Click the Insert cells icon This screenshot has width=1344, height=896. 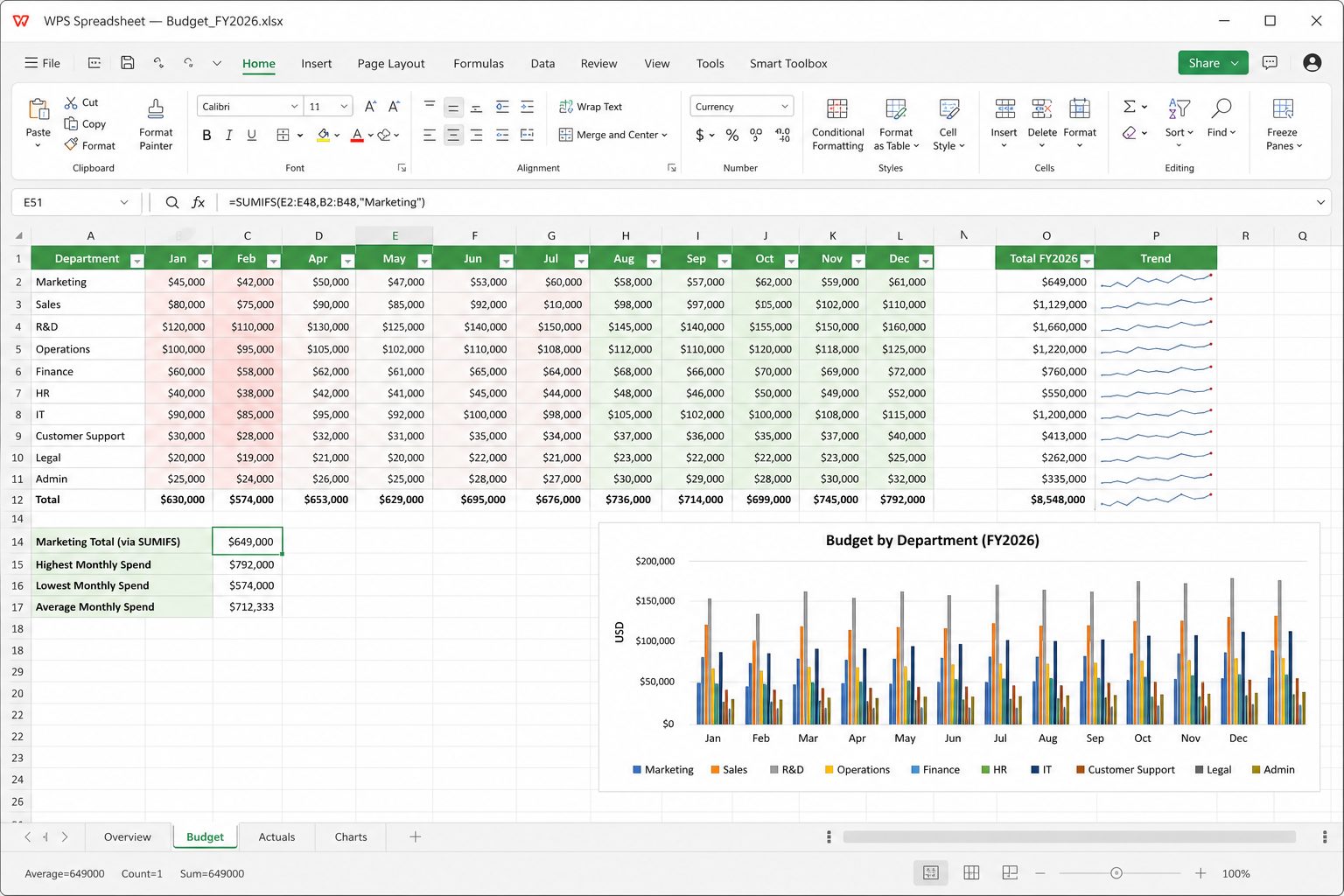point(1004,108)
